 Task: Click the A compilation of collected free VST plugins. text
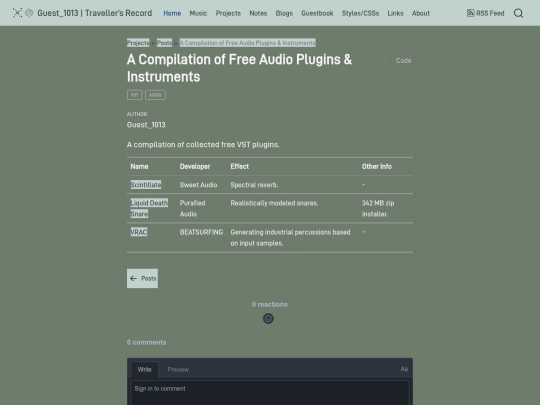click(x=203, y=144)
